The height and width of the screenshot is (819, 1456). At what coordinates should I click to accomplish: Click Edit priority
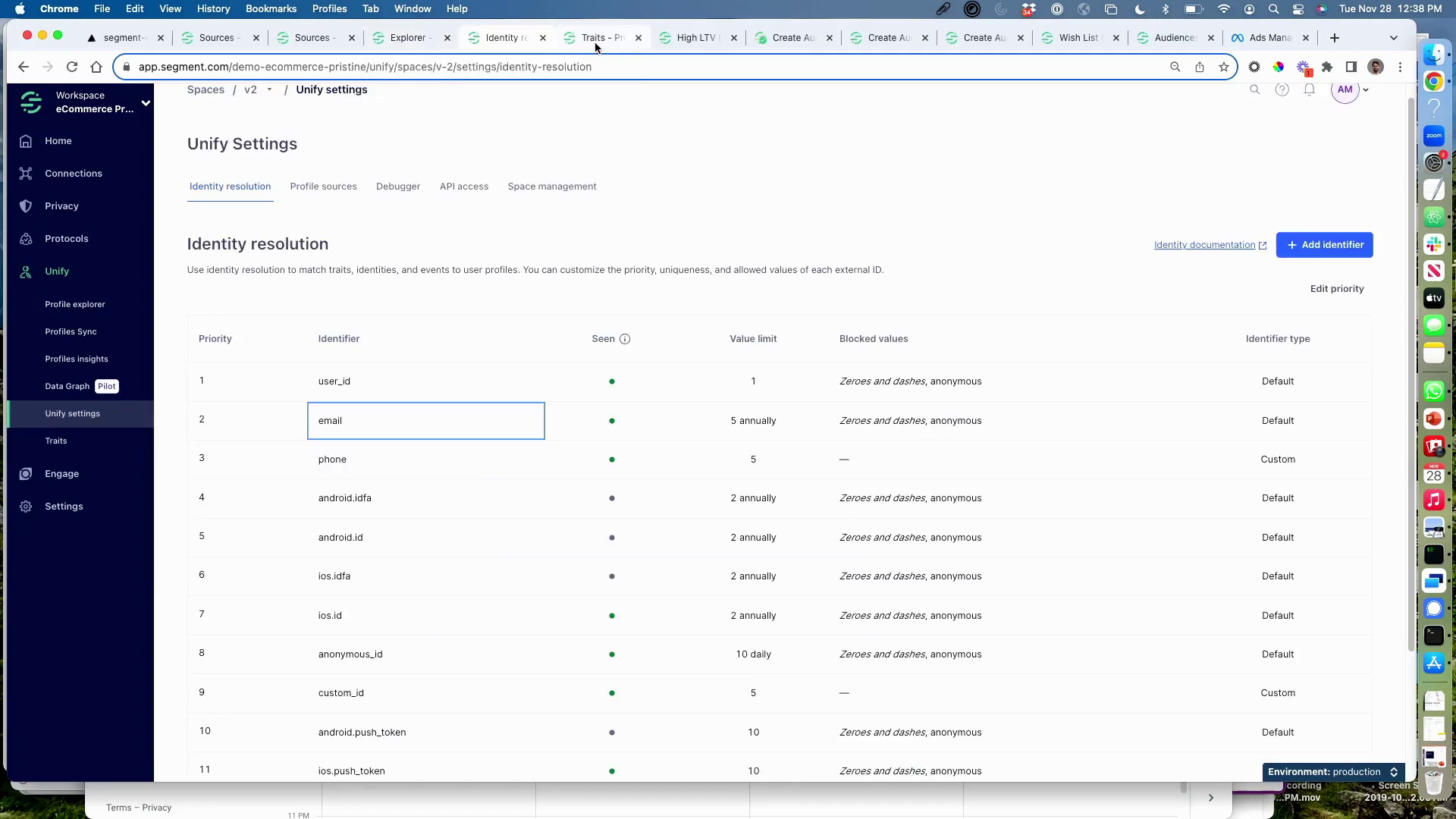(x=1336, y=289)
